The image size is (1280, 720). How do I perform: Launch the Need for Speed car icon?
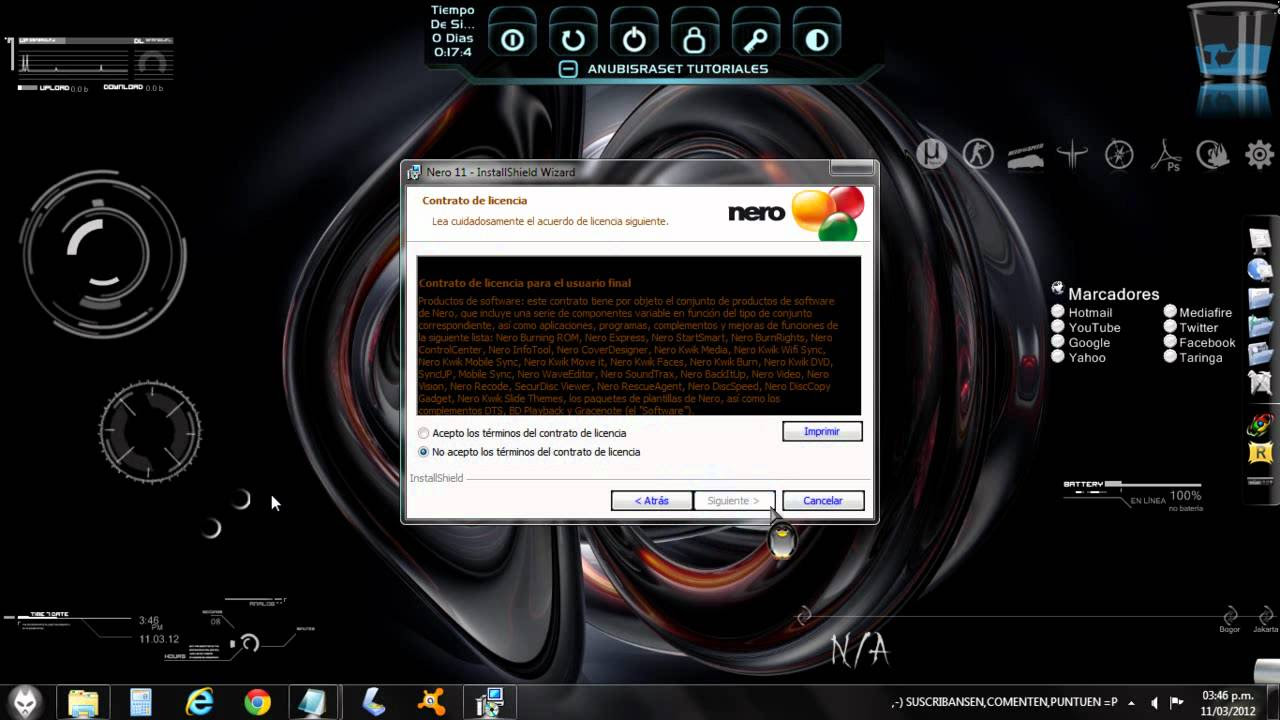tap(1025, 155)
